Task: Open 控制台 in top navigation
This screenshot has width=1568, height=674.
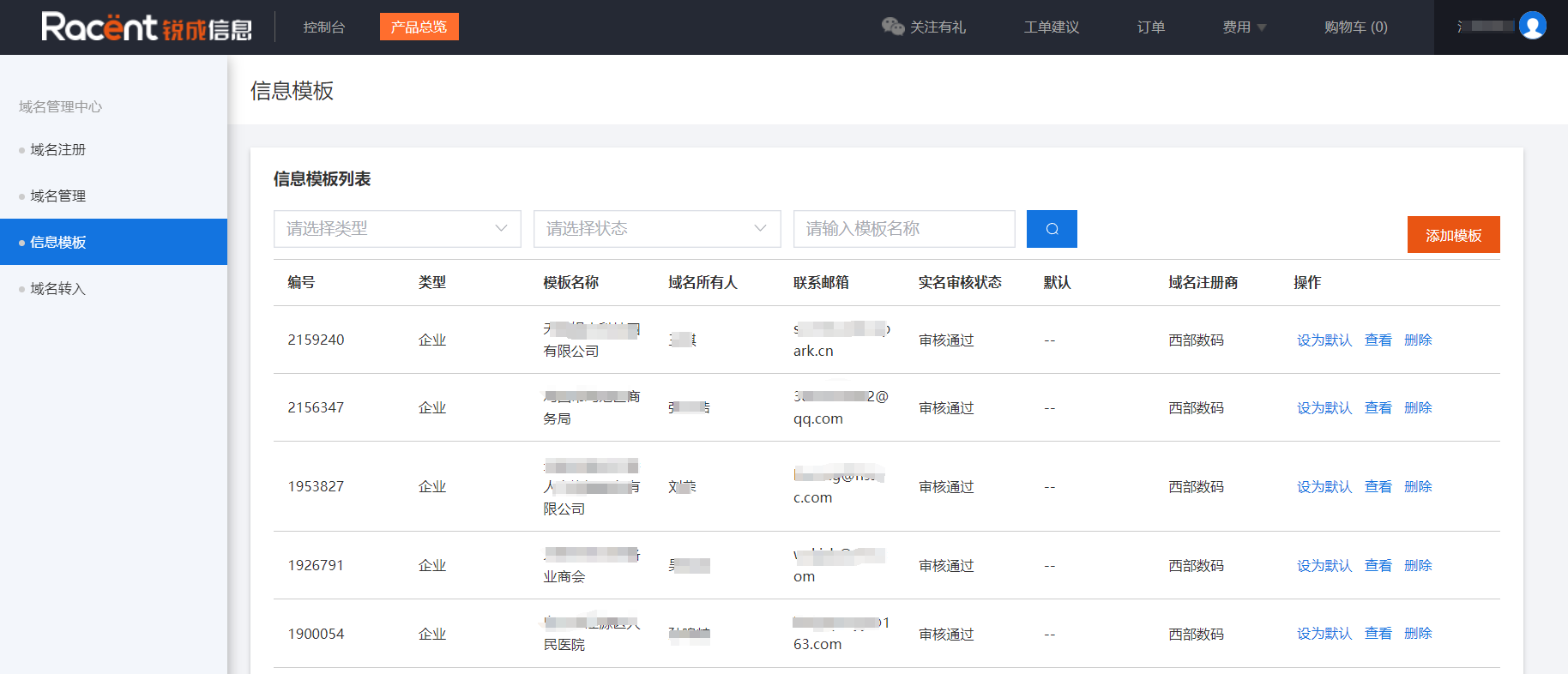Action: [324, 27]
